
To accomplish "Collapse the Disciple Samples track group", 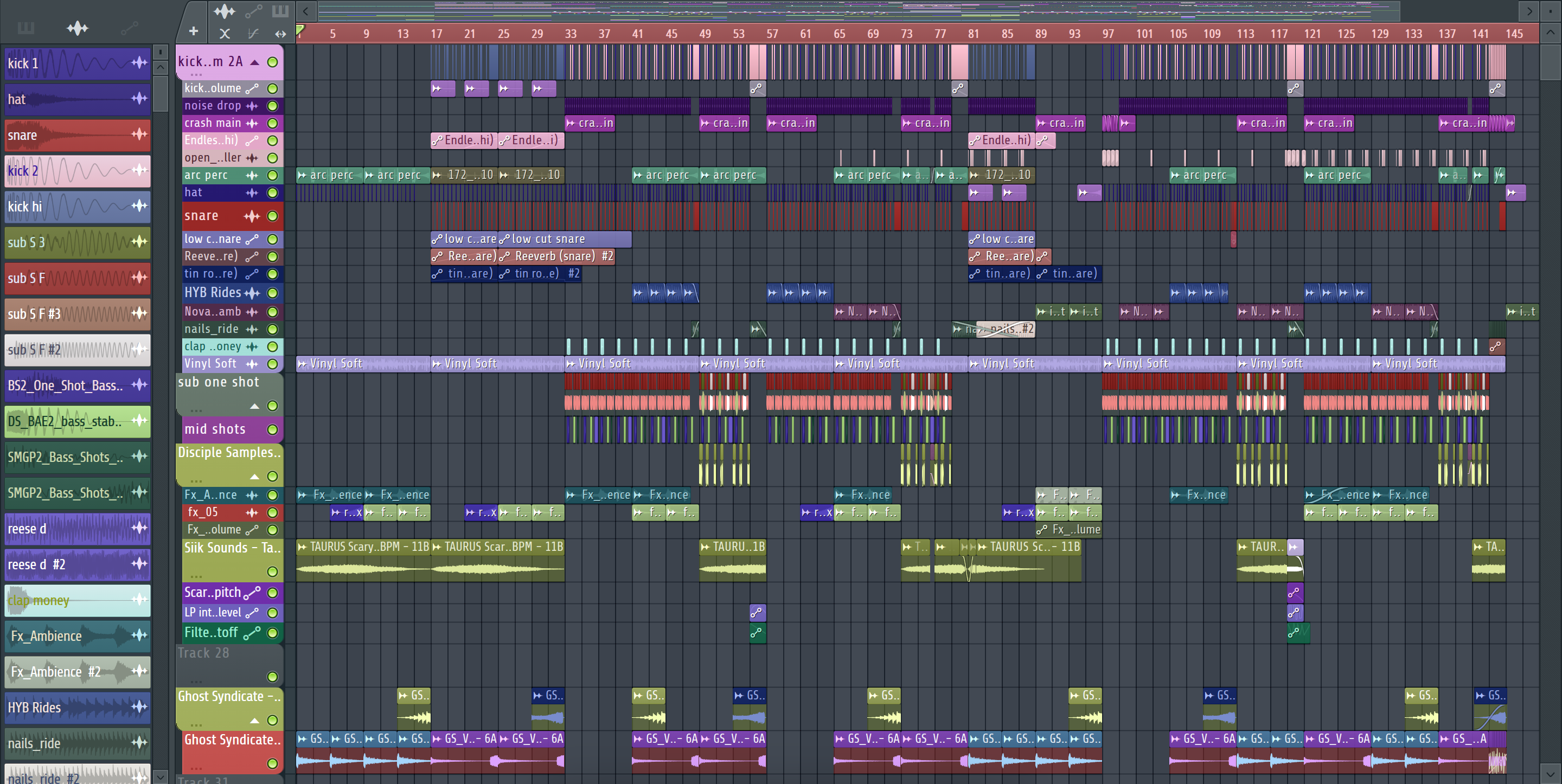I will (x=255, y=476).
